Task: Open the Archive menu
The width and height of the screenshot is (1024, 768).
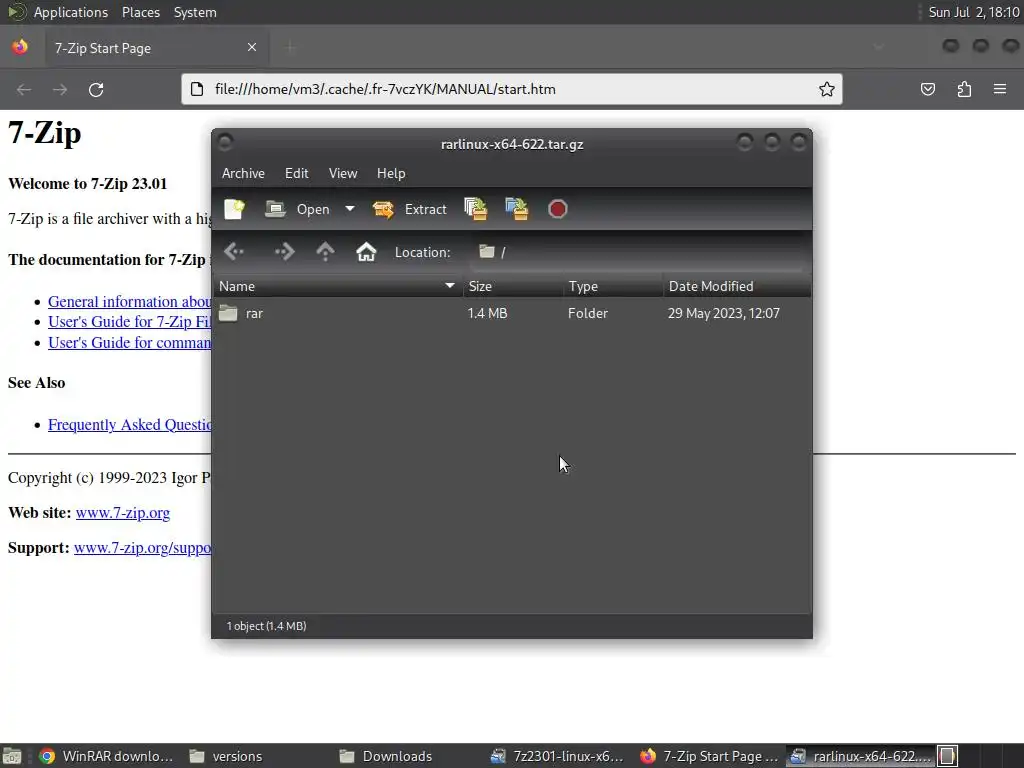Action: pyautogui.click(x=243, y=173)
